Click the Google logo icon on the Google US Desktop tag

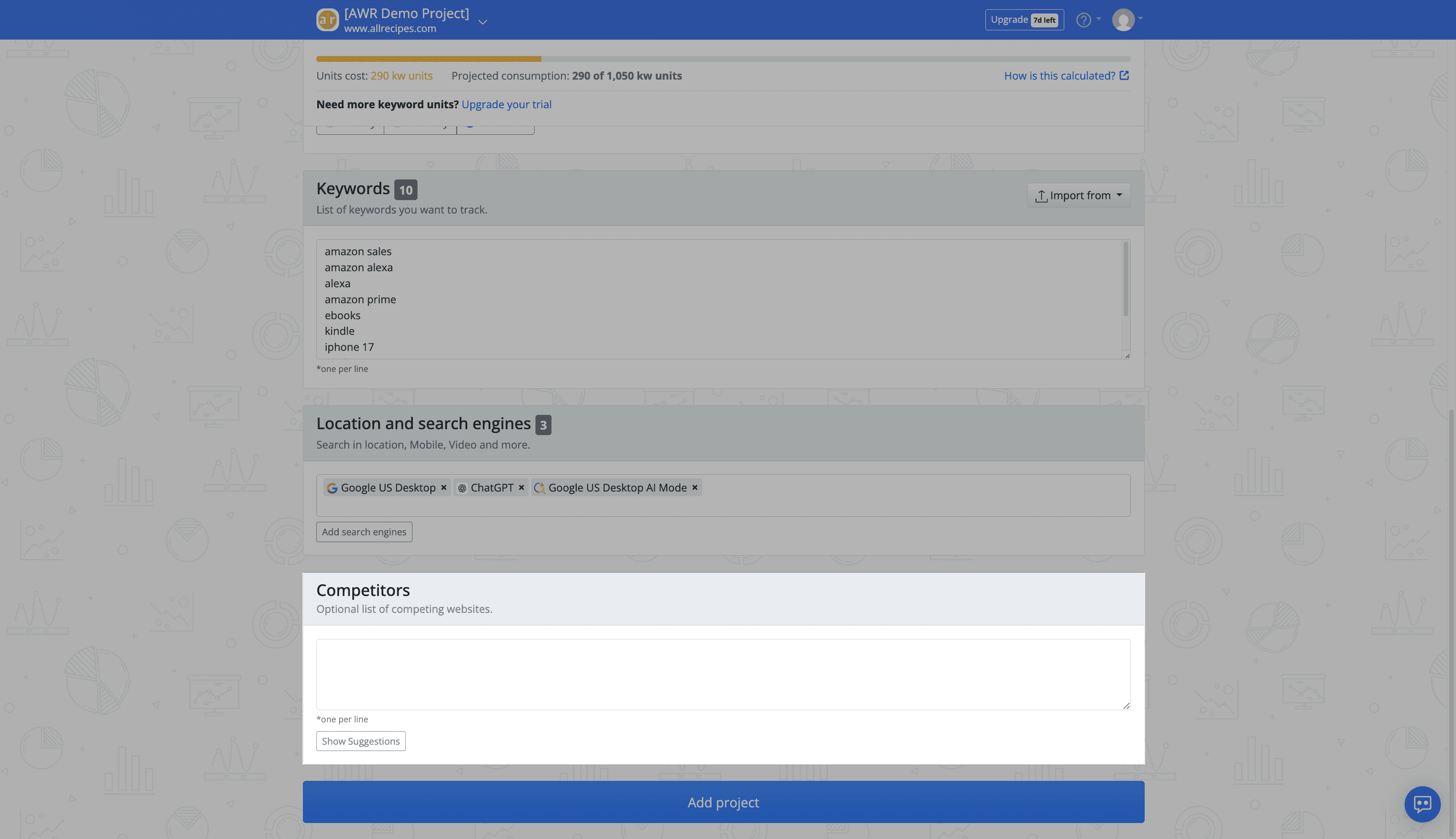[332, 488]
